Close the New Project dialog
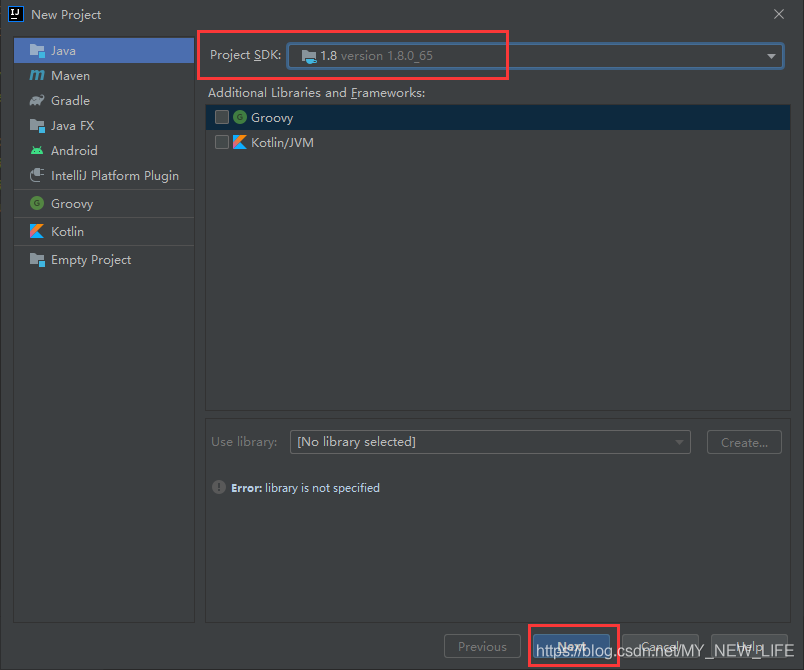Screen dimensions: 804x670 pyautogui.click(x=779, y=14)
